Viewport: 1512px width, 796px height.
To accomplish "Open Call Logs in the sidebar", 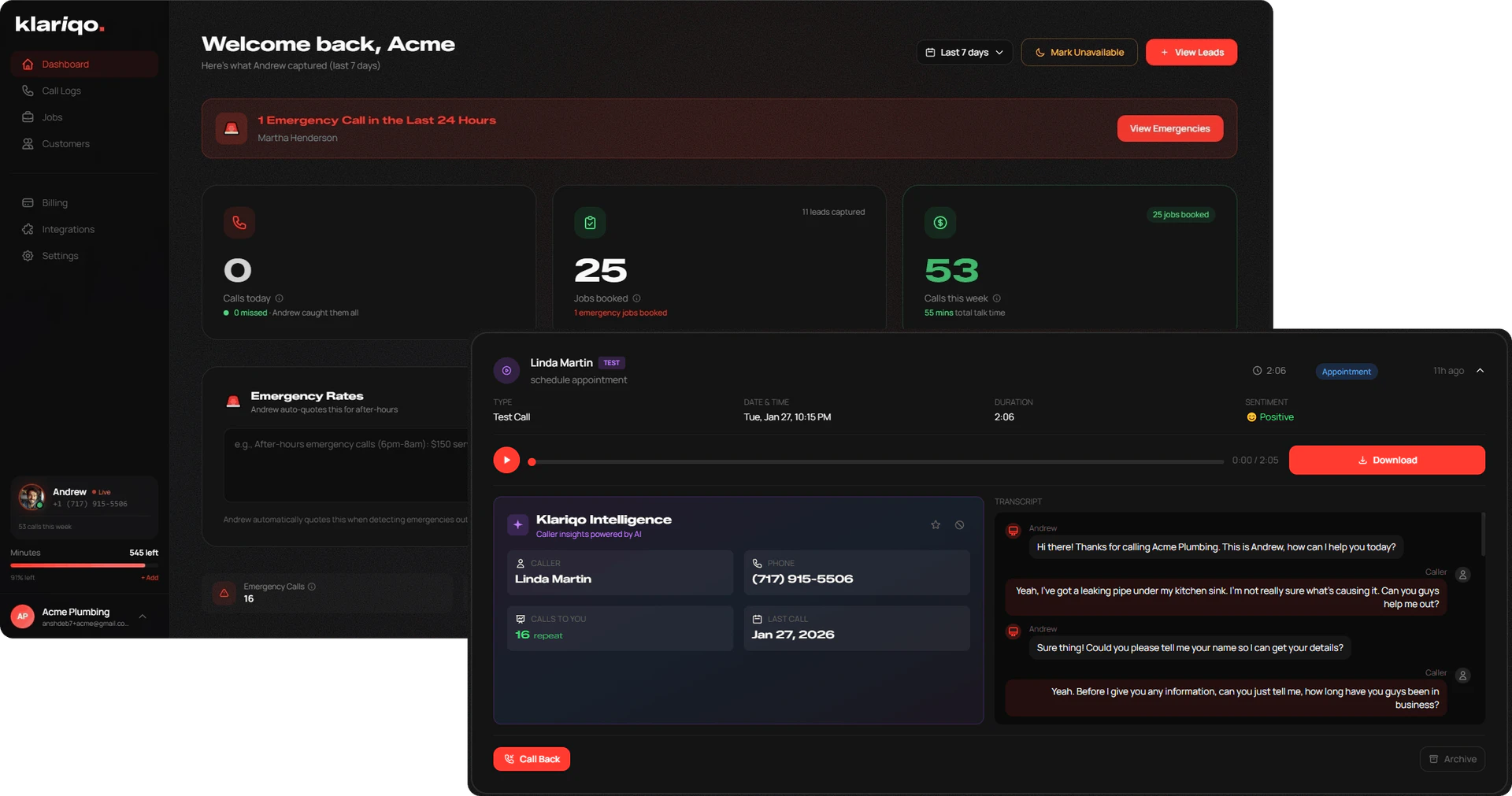I will point(61,91).
